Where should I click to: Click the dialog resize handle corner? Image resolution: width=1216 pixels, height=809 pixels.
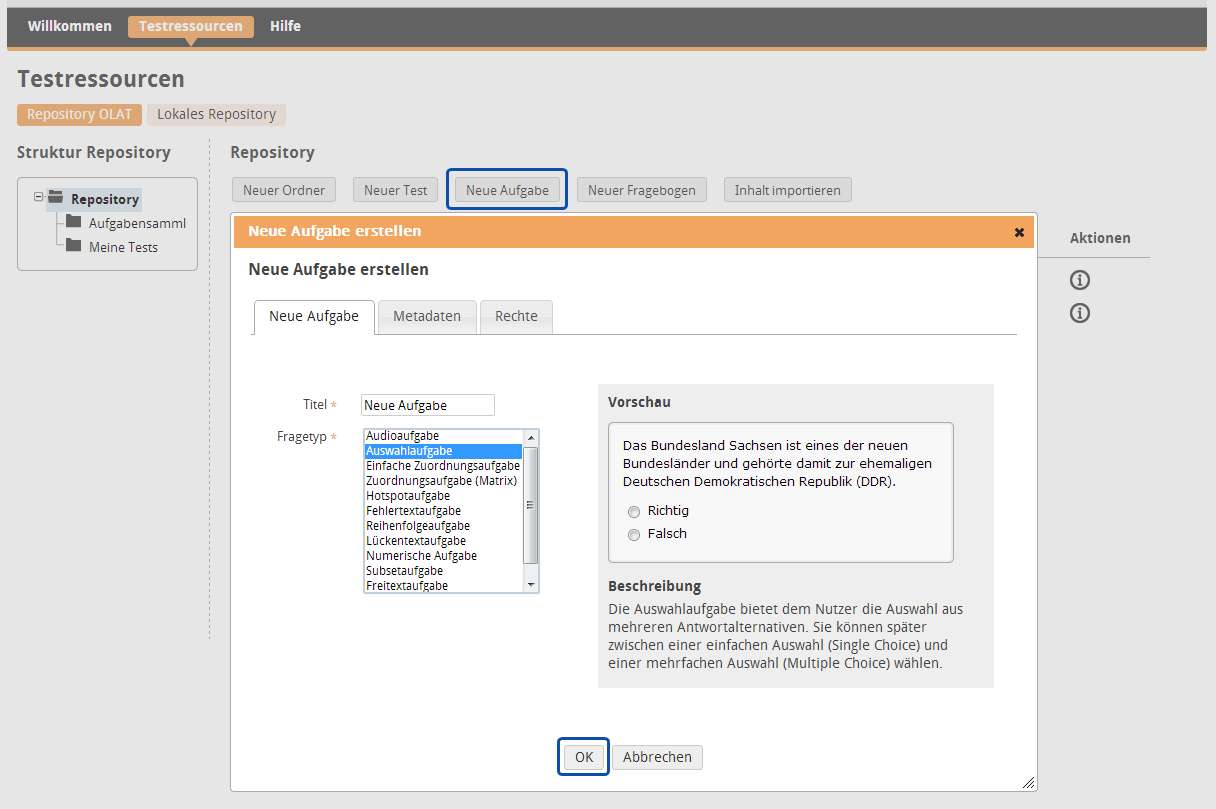click(x=1028, y=782)
